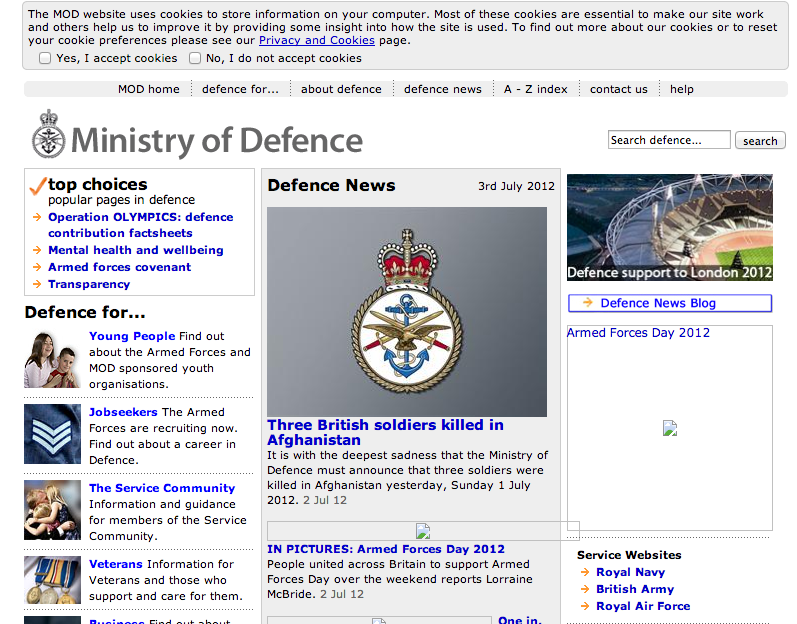The height and width of the screenshot is (624, 797).
Task: Click the '3rd July 2012' date text
Action: (x=516, y=186)
